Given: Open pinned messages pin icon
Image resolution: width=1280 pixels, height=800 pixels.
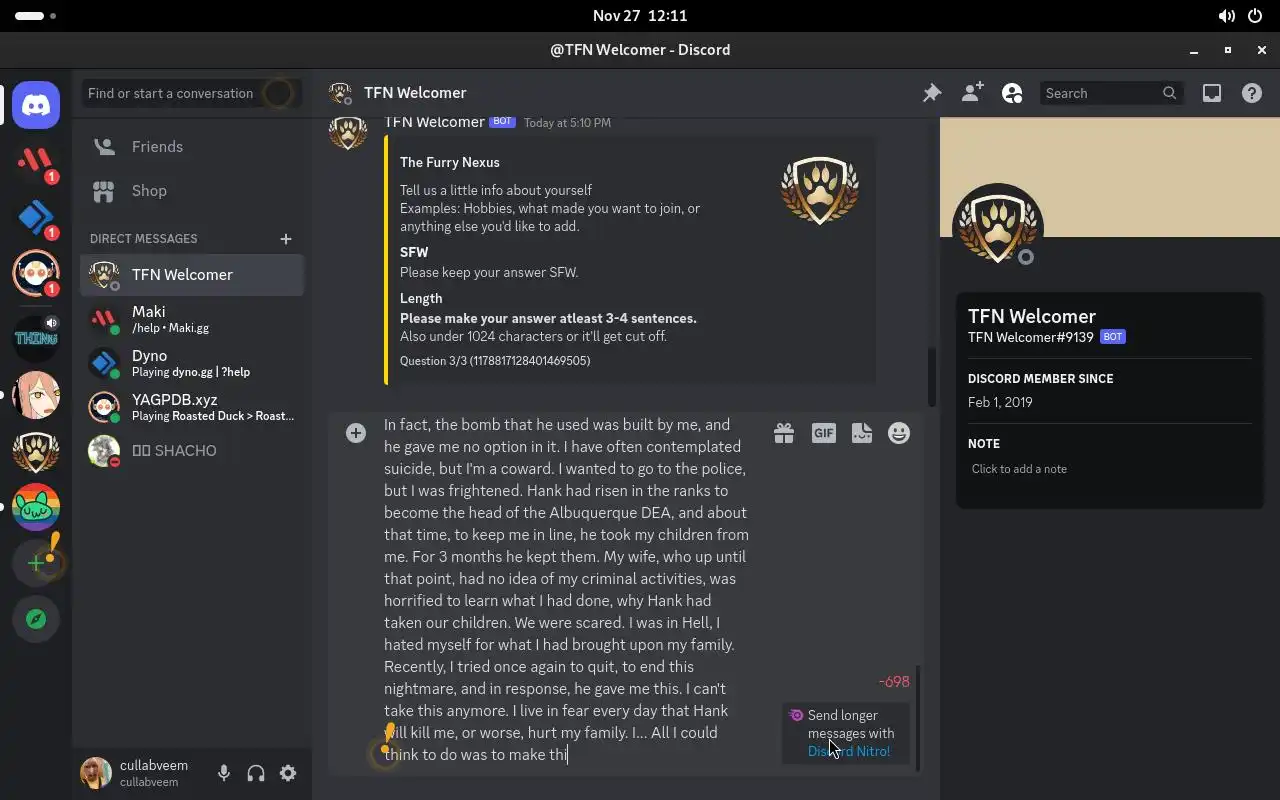Looking at the screenshot, I should (932, 93).
